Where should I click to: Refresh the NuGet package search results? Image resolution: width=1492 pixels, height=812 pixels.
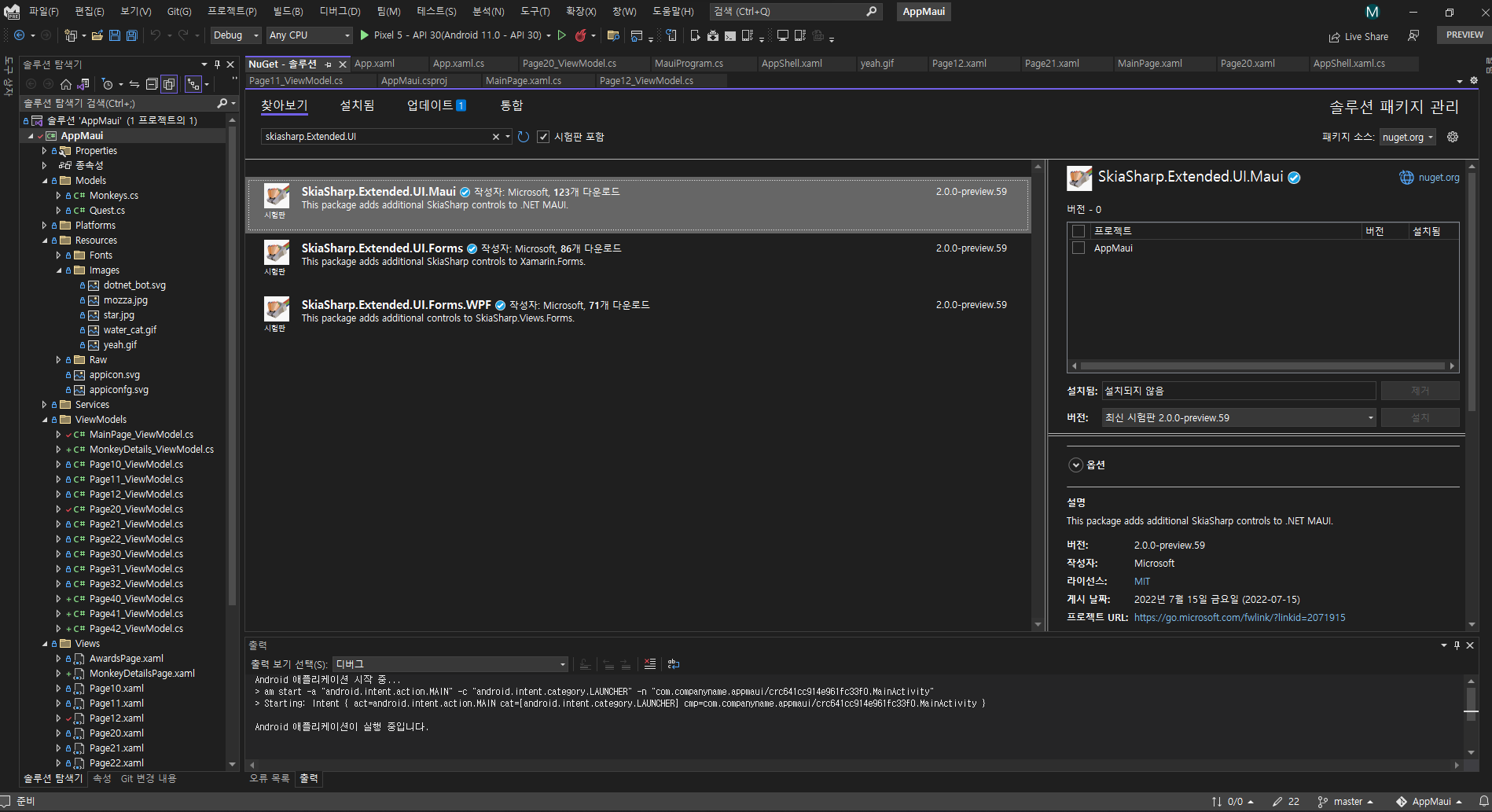[524, 137]
